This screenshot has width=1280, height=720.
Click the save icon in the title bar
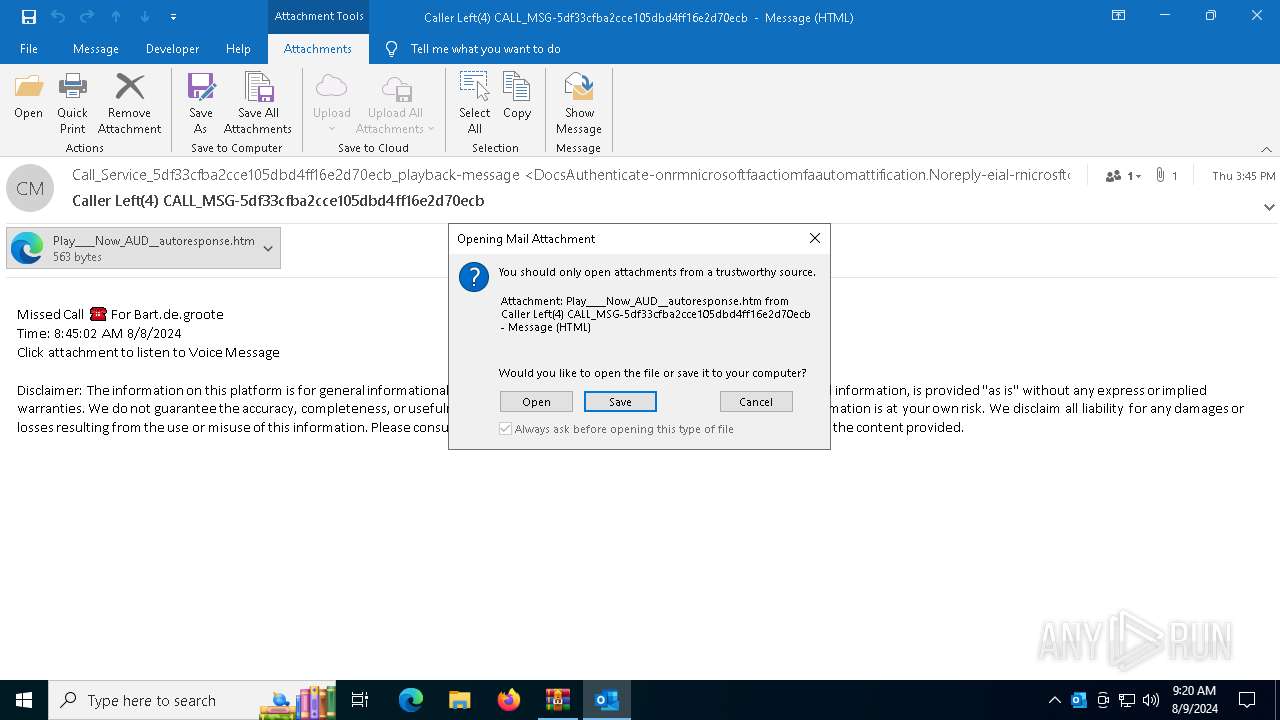click(28, 17)
